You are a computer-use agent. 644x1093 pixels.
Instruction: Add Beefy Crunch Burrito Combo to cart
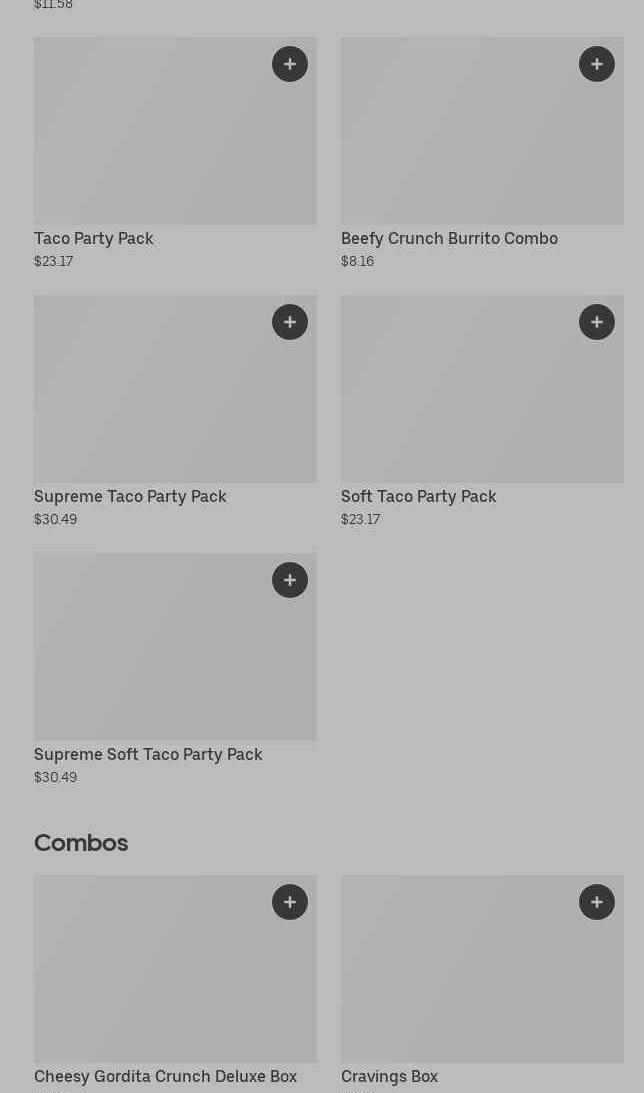click(597, 64)
